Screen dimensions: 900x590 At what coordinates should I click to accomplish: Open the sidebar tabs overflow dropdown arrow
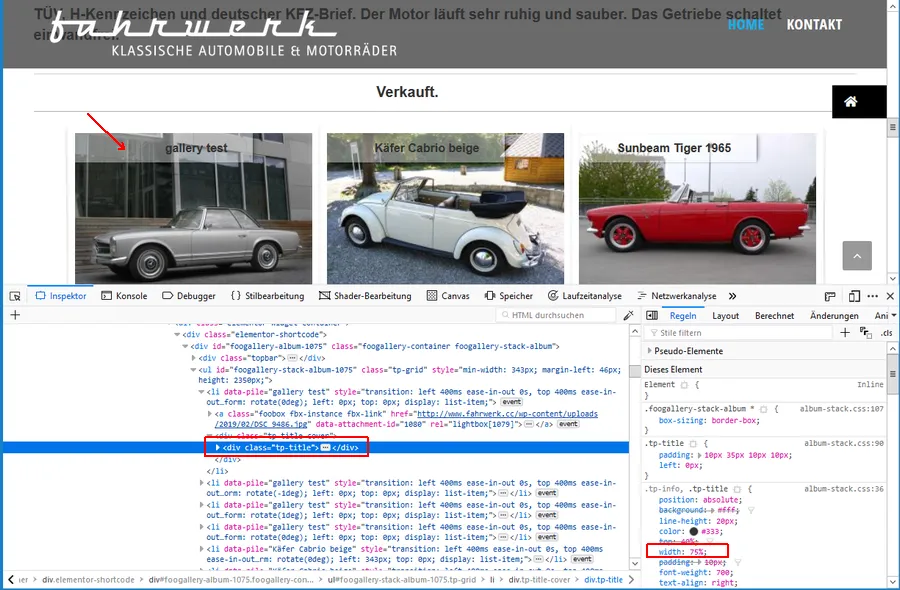pos(894,316)
